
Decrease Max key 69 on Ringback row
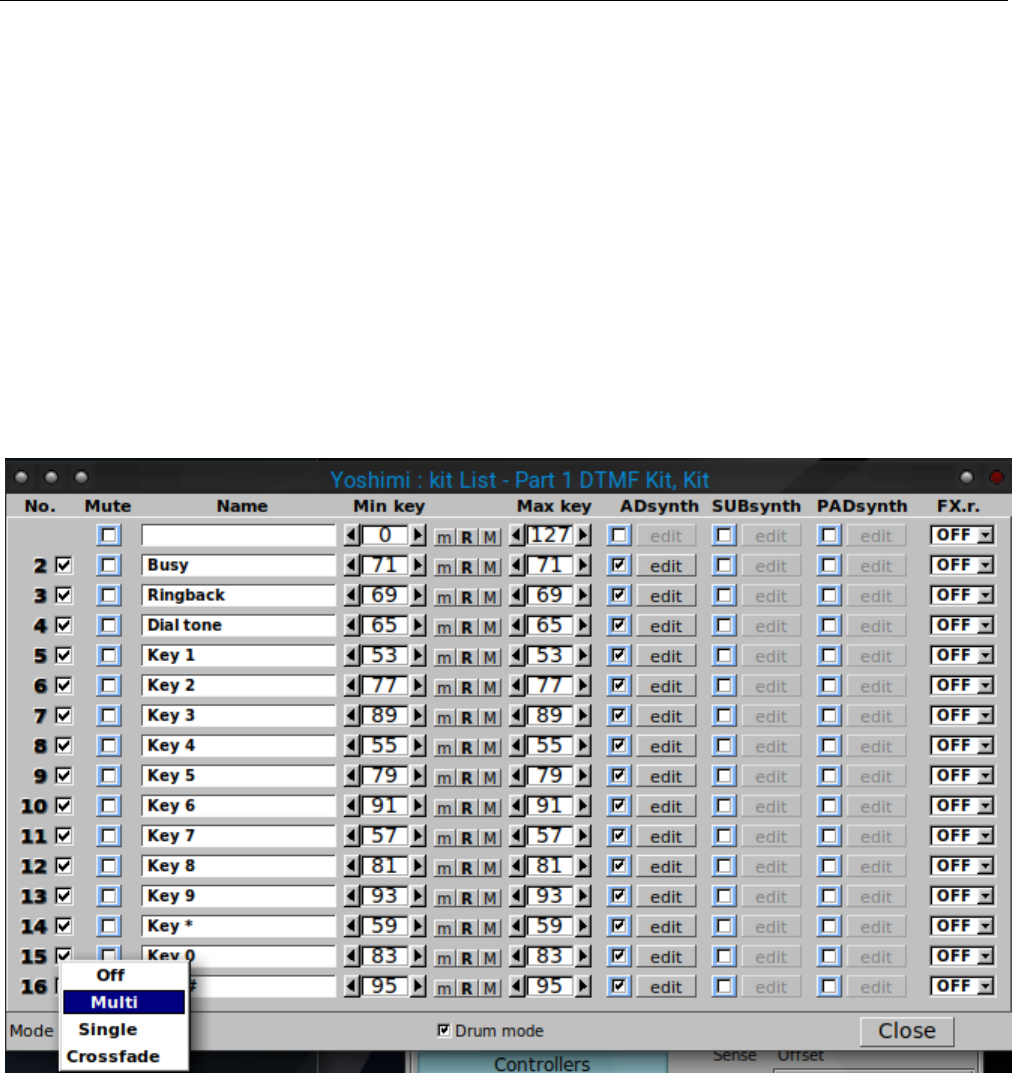coord(517,595)
